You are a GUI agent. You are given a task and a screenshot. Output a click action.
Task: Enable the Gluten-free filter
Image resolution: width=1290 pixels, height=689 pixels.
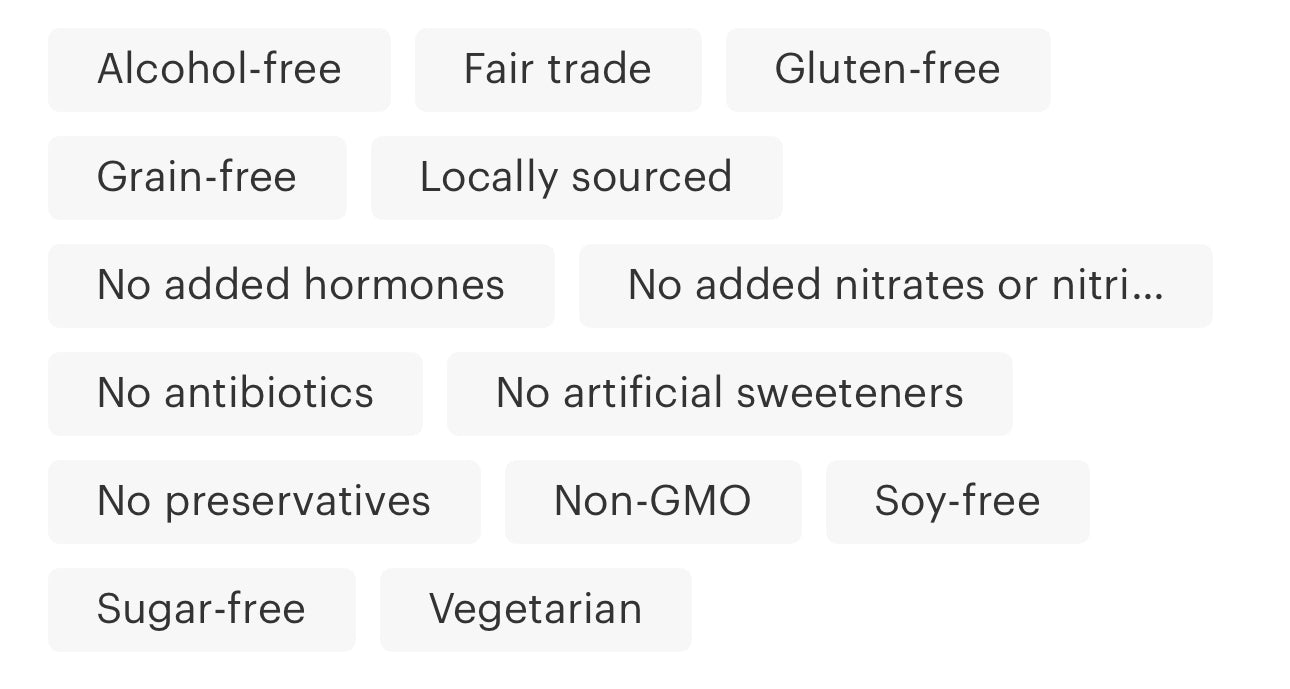887,70
